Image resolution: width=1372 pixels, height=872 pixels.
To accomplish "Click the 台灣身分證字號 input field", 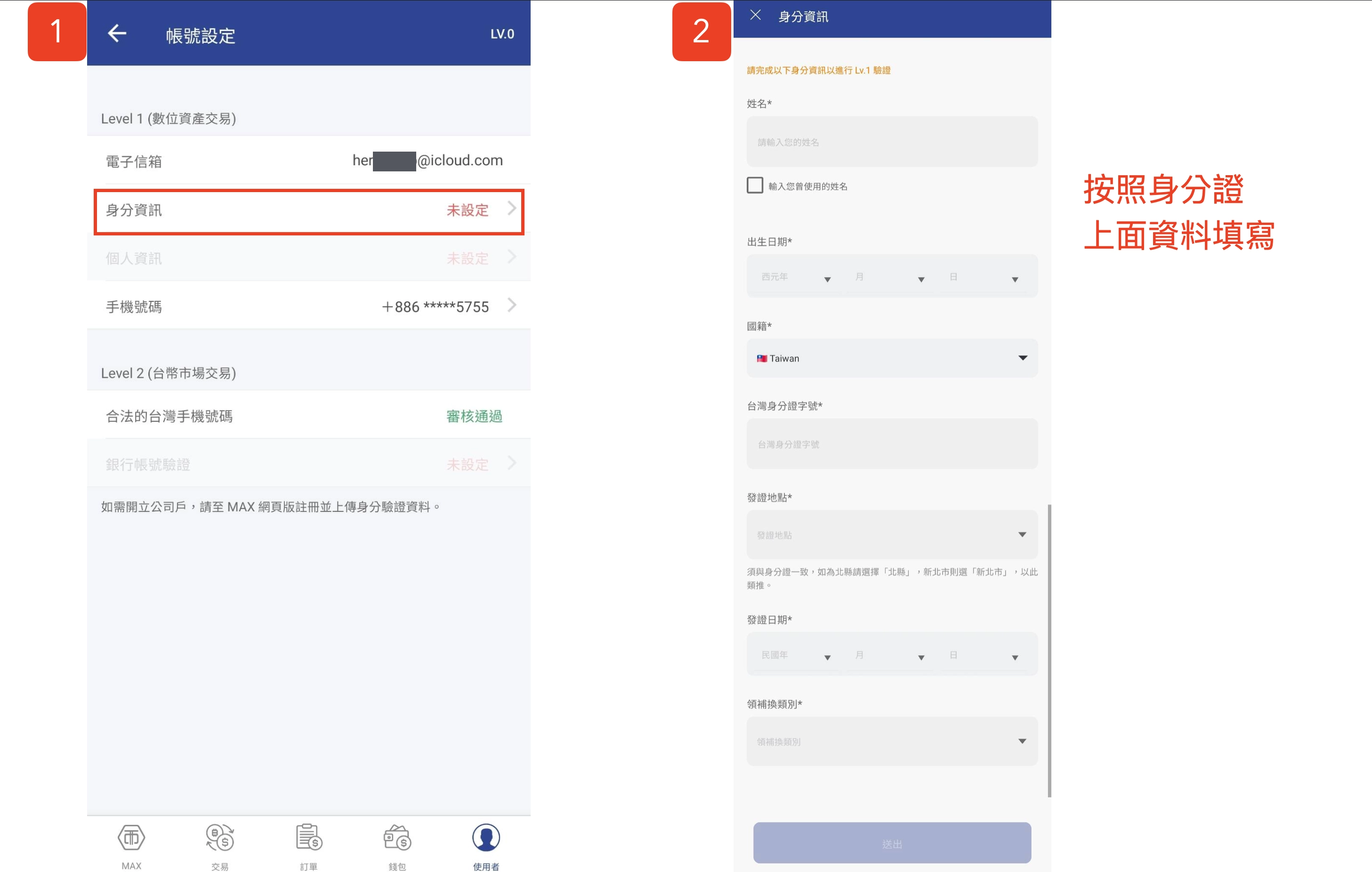I will pos(892,444).
